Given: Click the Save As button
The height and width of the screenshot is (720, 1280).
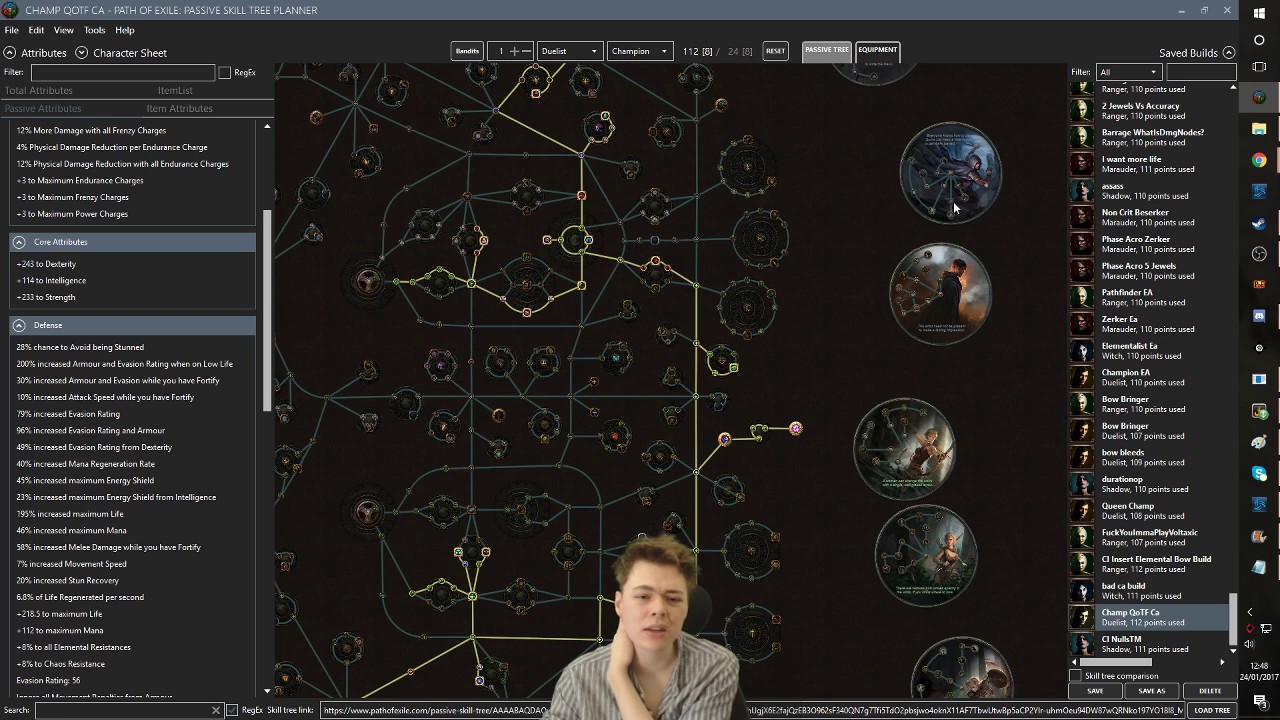Looking at the screenshot, I should pyautogui.click(x=1151, y=691).
